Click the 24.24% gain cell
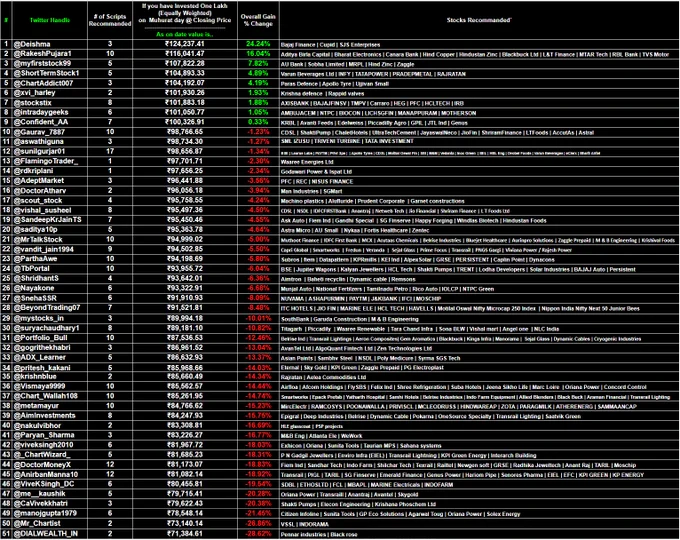 pos(258,44)
